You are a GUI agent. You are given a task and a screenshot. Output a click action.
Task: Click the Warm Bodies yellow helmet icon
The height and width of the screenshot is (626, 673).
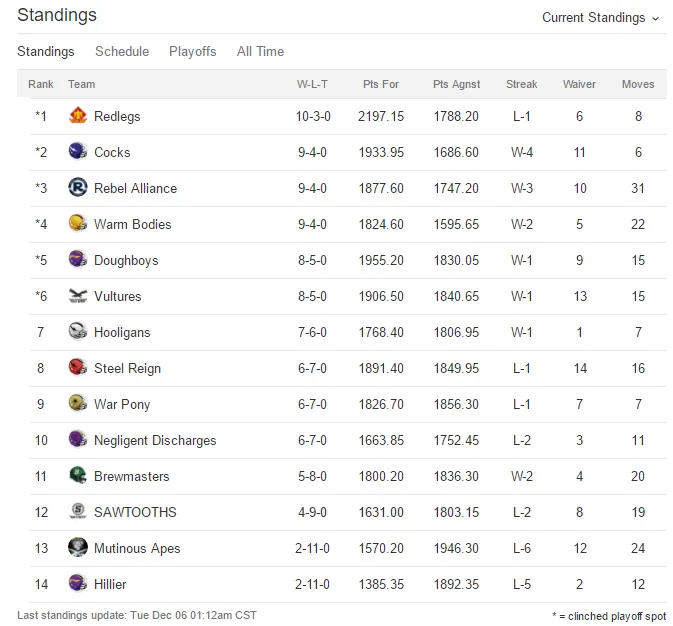pyautogui.click(x=78, y=223)
